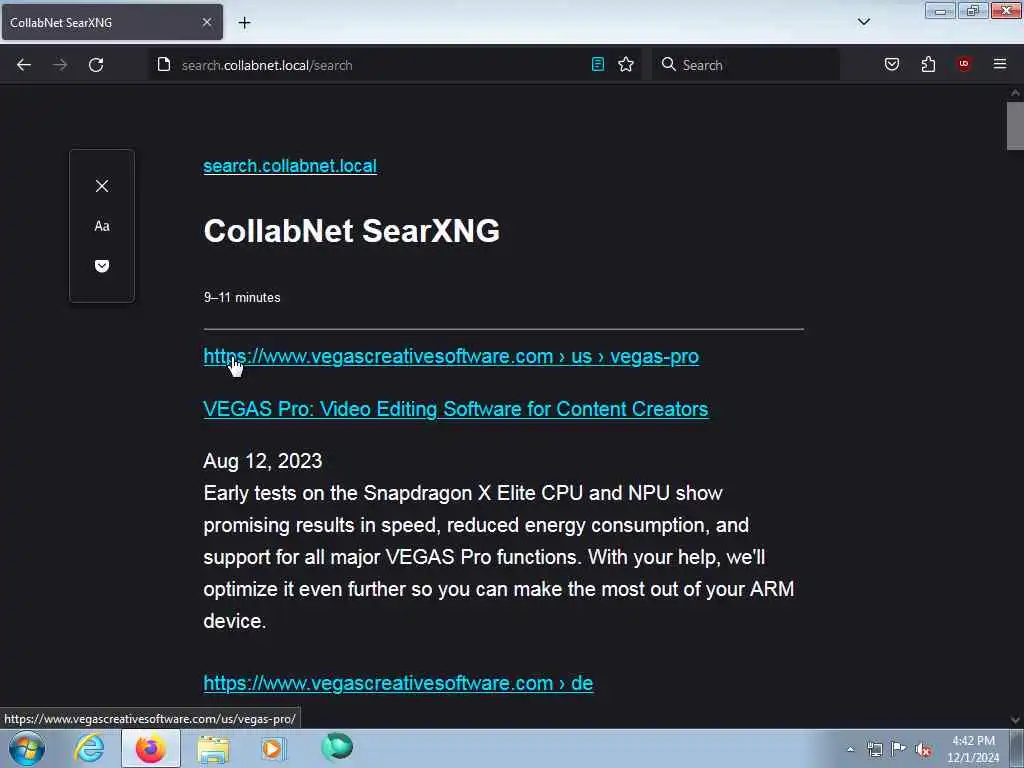Reload the current page

96,65
